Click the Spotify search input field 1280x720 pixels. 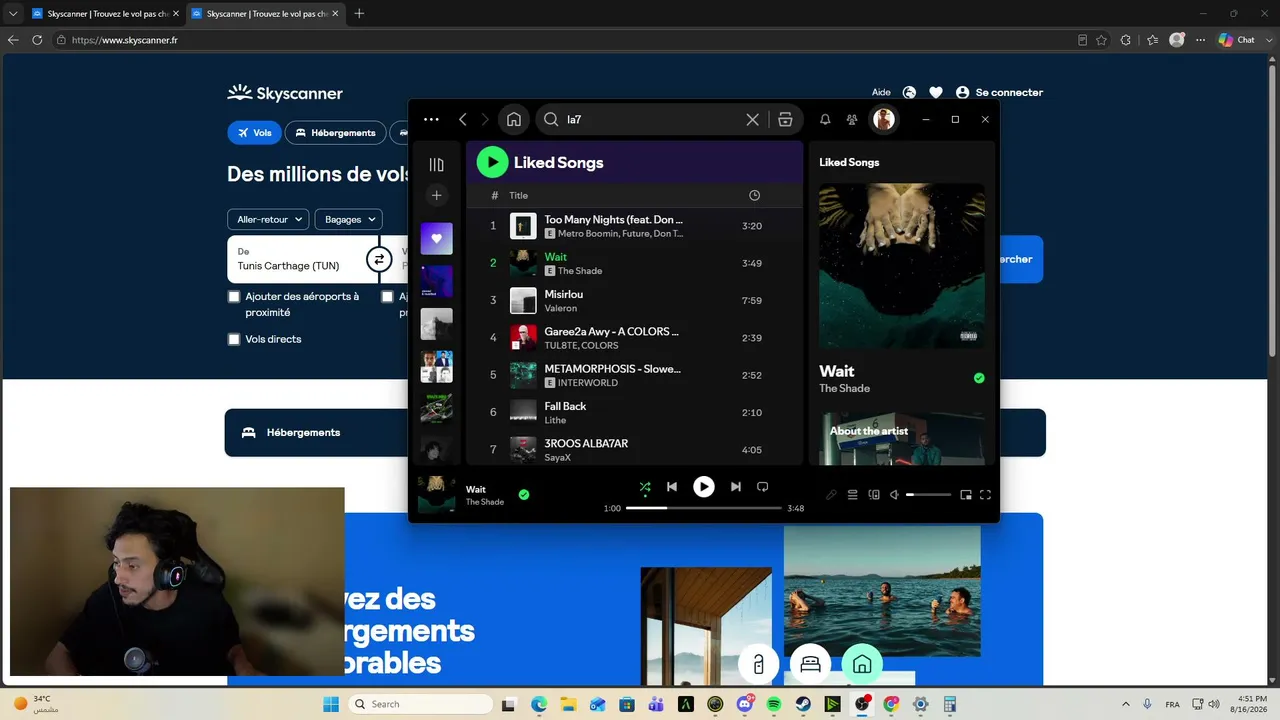pyautogui.click(x=652, y=120)
